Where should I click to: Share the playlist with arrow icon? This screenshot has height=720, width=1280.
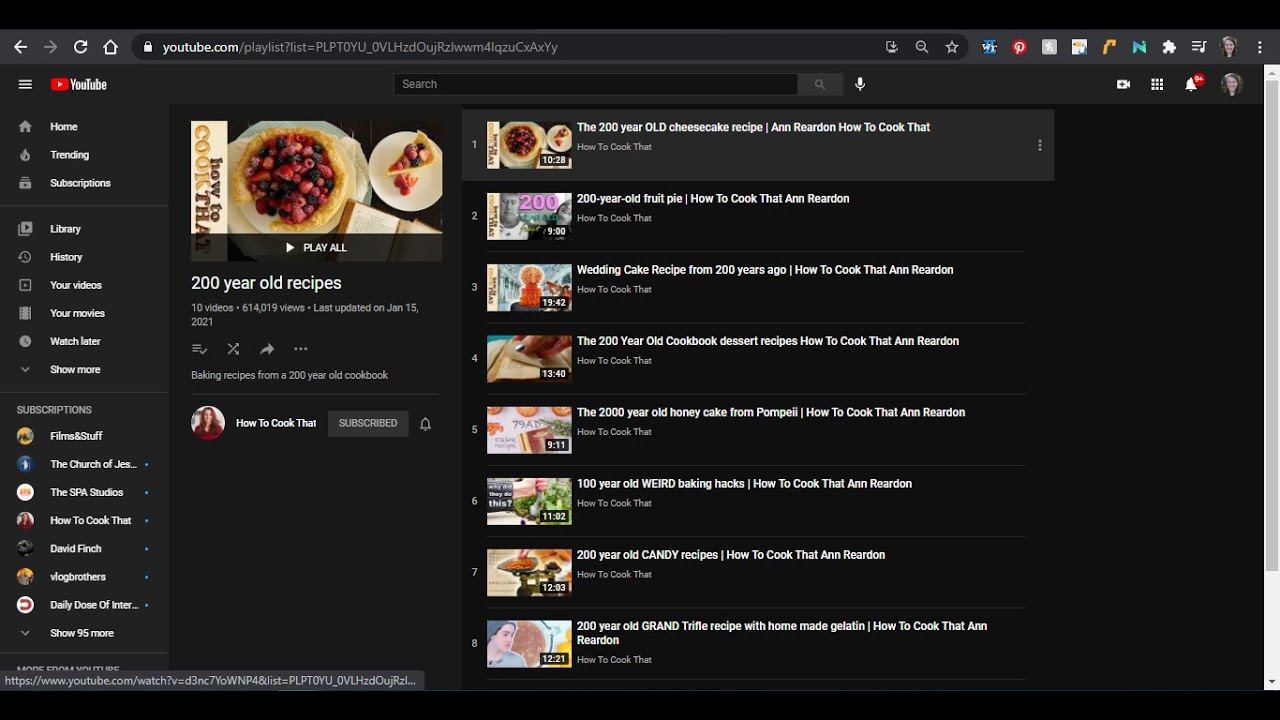(267, 349)
